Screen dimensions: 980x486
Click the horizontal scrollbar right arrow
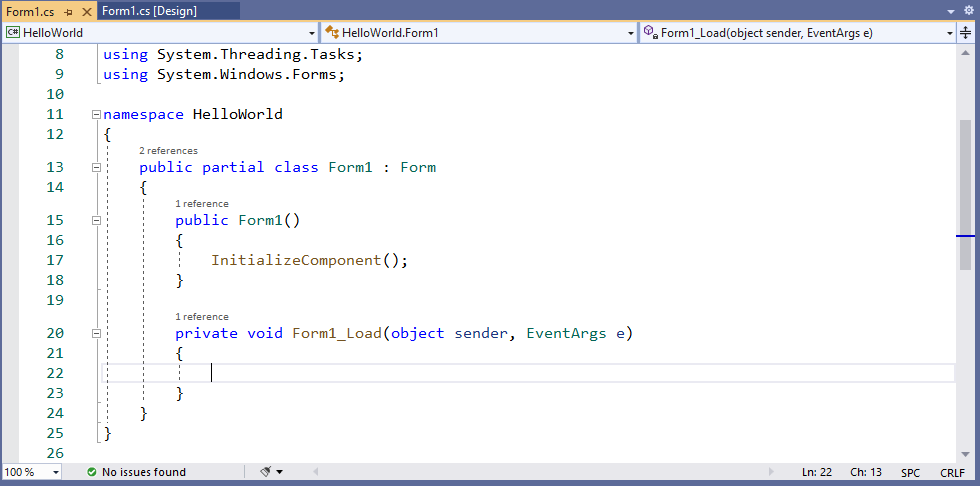pyautogui.click(x=771, y=472)
